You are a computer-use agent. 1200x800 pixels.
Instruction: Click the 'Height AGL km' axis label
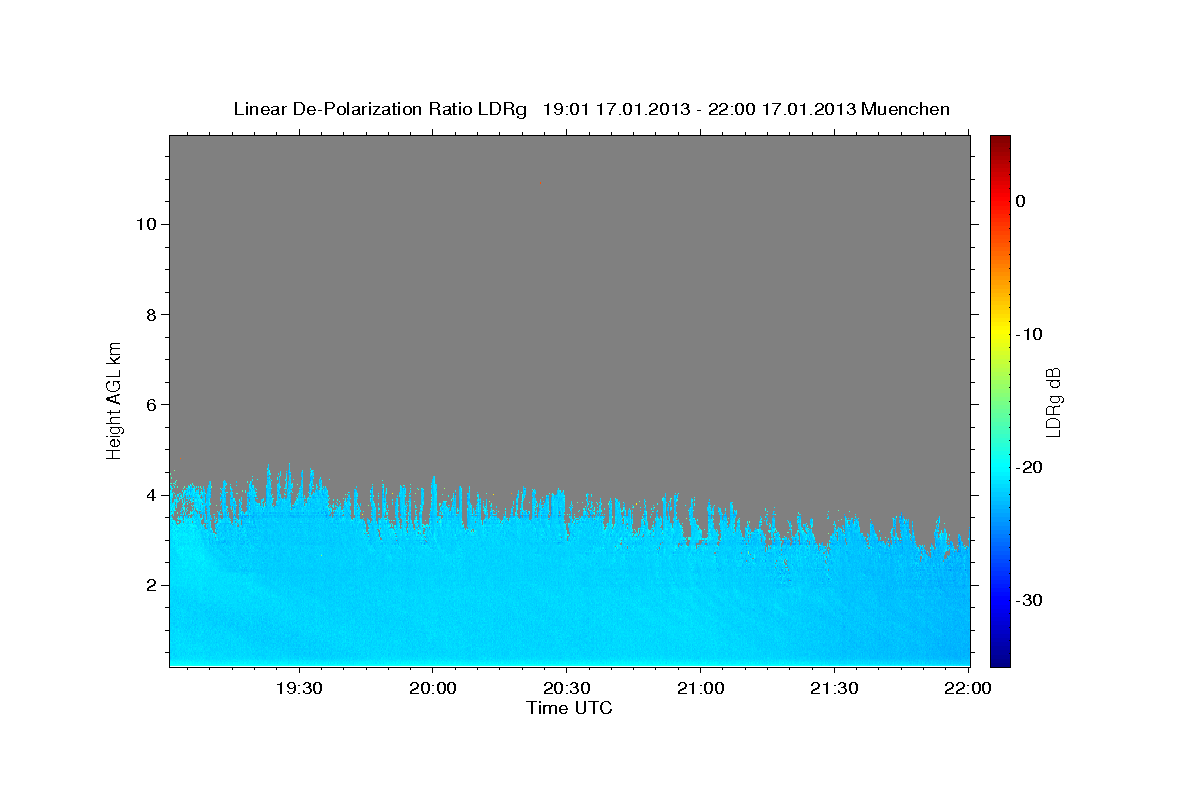click(x=115, y=399)
